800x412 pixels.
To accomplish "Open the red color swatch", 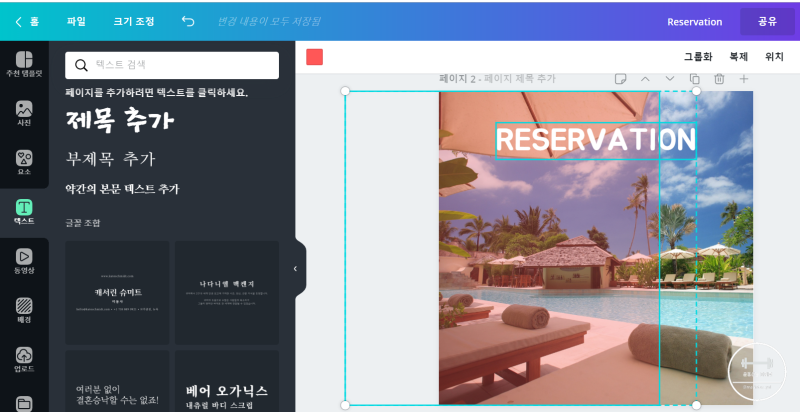I will pos(314,57).
